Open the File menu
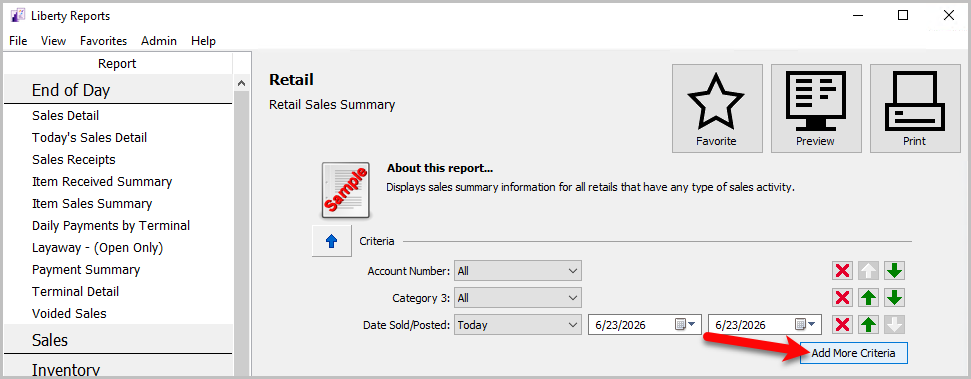Screen dimensions: 971x379 (x=18, y=41)
